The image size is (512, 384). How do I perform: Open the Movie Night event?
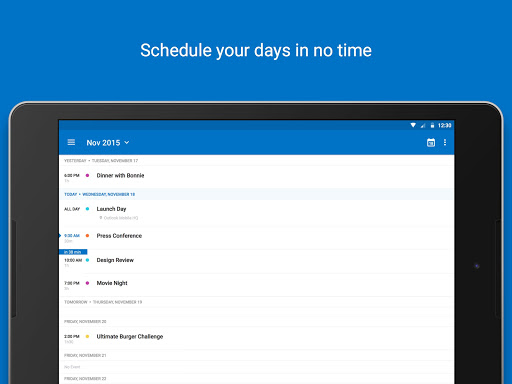tap(256, 285)
